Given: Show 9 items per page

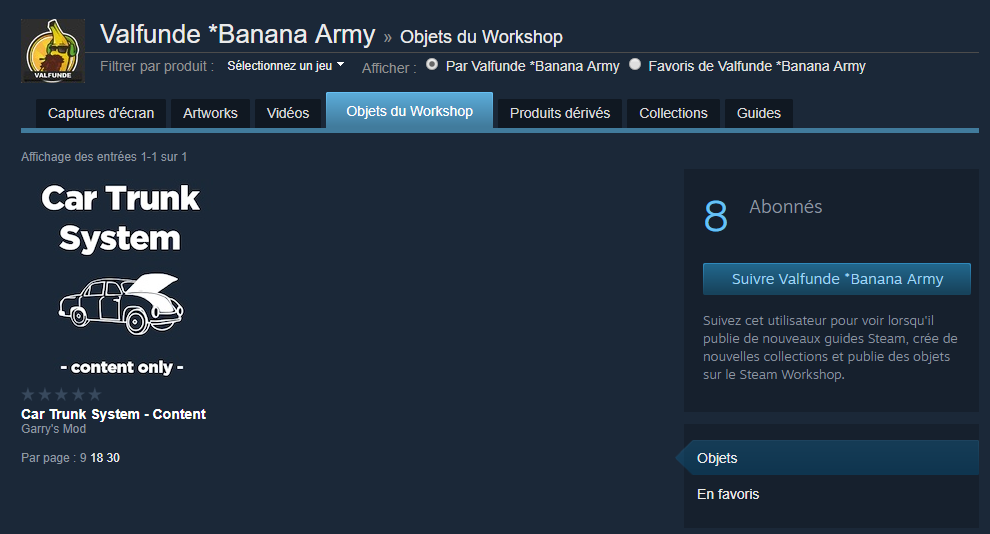Looking at the screenshot, I should [83, 458].
